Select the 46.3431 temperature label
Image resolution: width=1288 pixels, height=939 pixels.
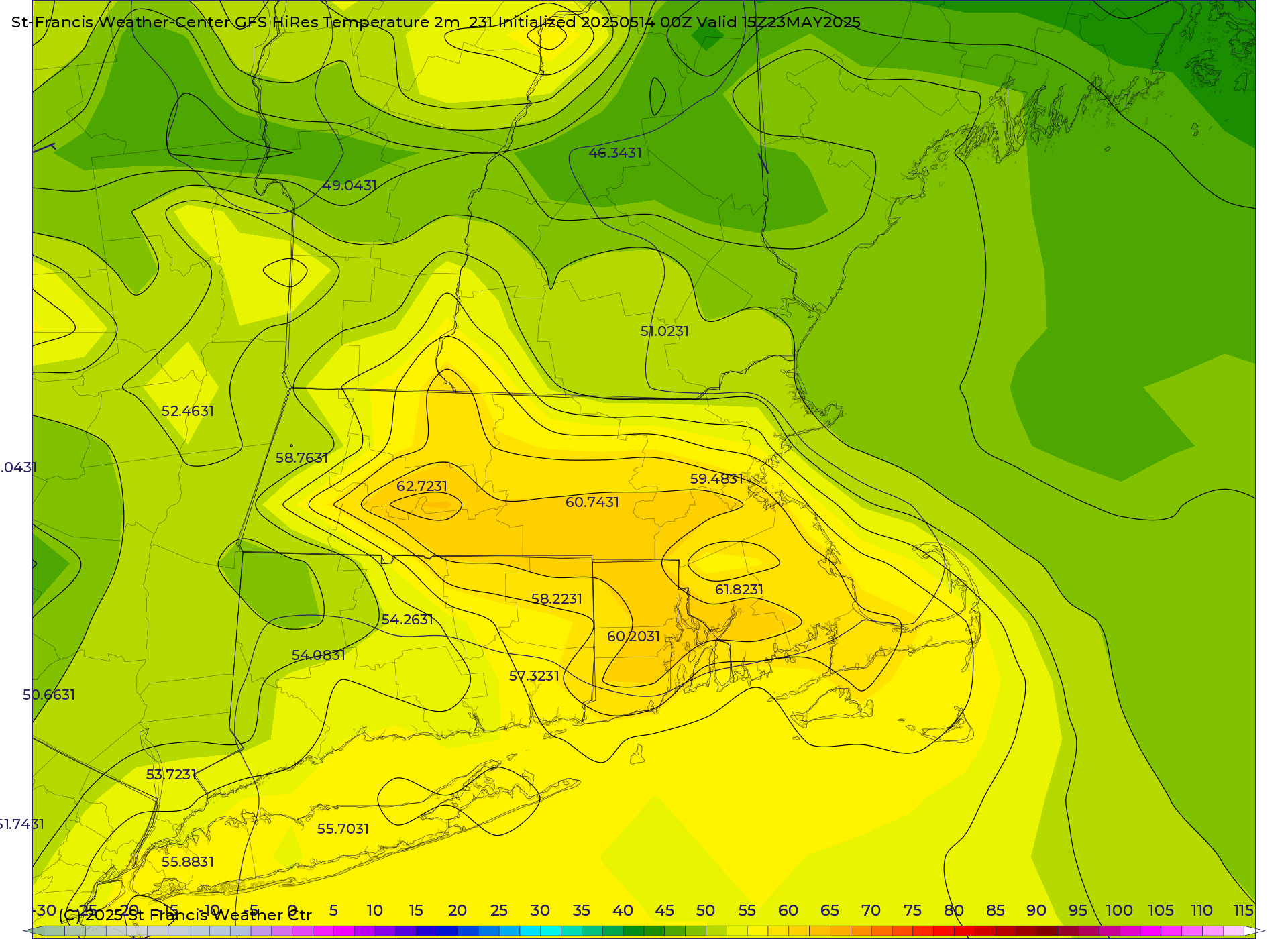tap(615, 153)
